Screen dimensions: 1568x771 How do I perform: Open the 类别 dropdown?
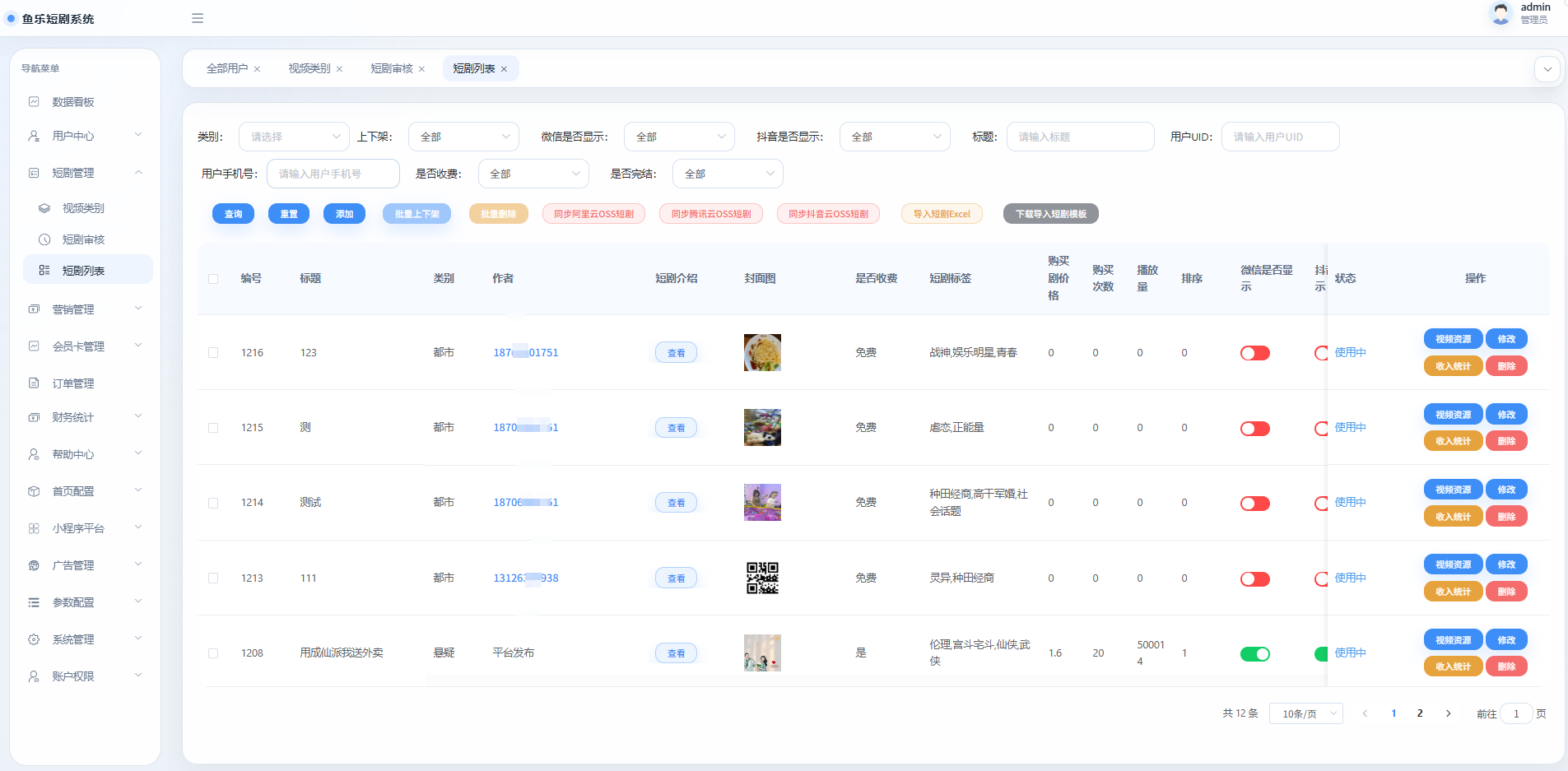(x=294, y=137)
